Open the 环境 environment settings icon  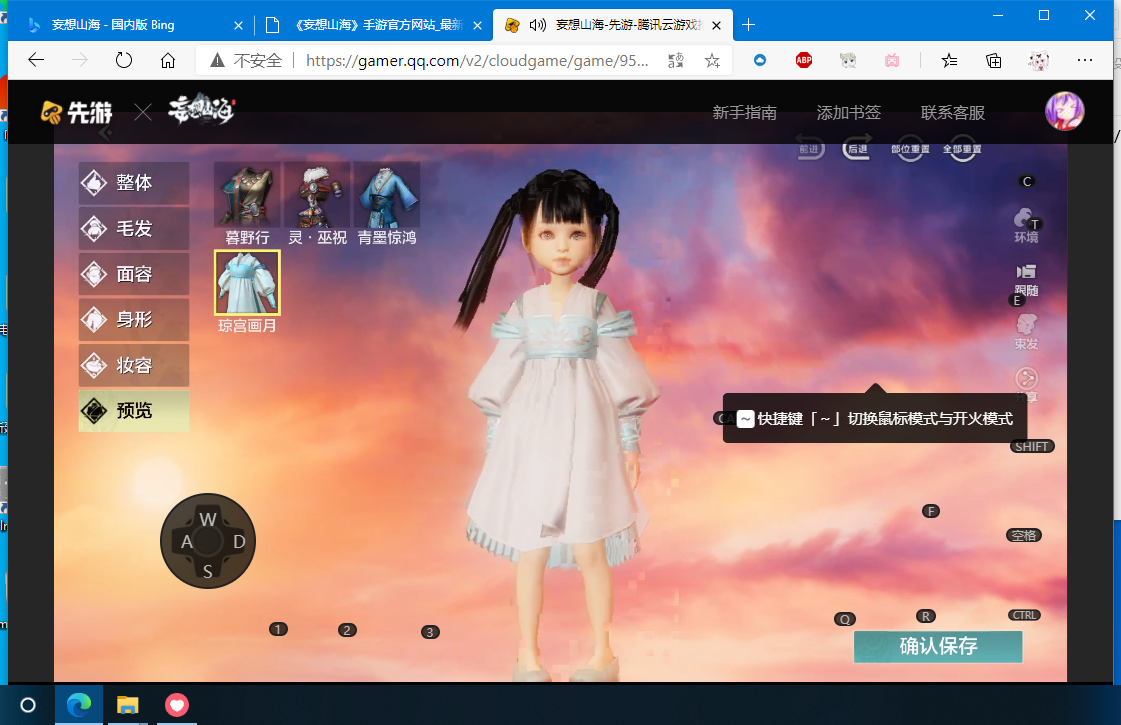tap(1026, 226)
